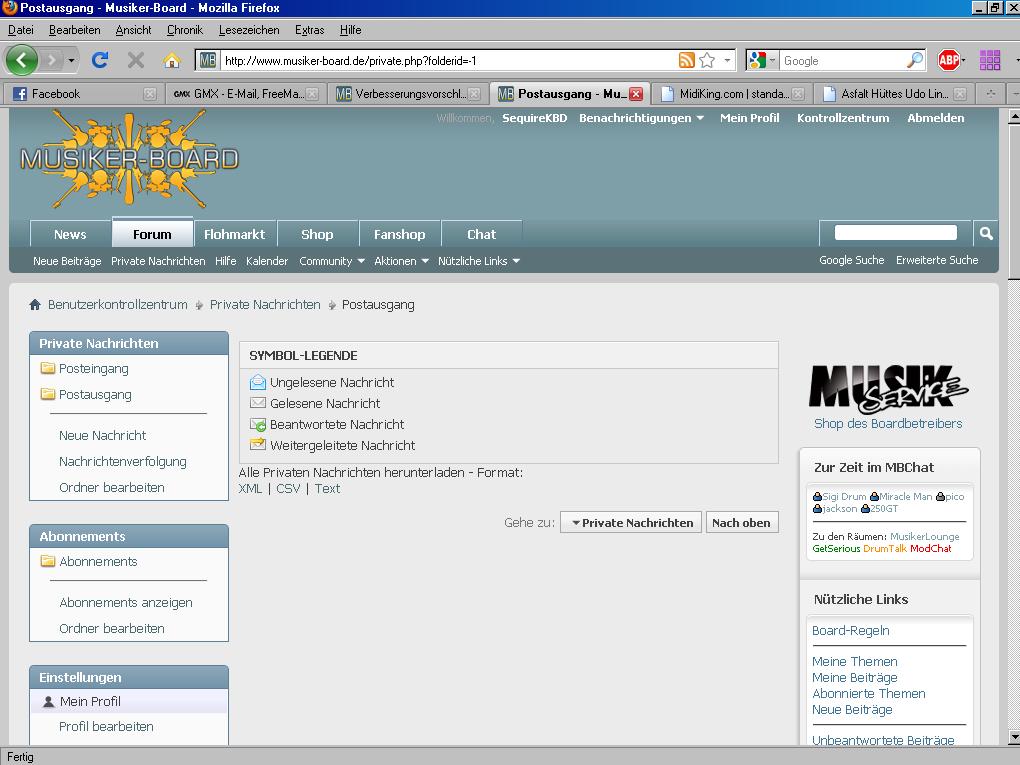
Task: Download messages as XML
Action: click(x=250, y=489)
